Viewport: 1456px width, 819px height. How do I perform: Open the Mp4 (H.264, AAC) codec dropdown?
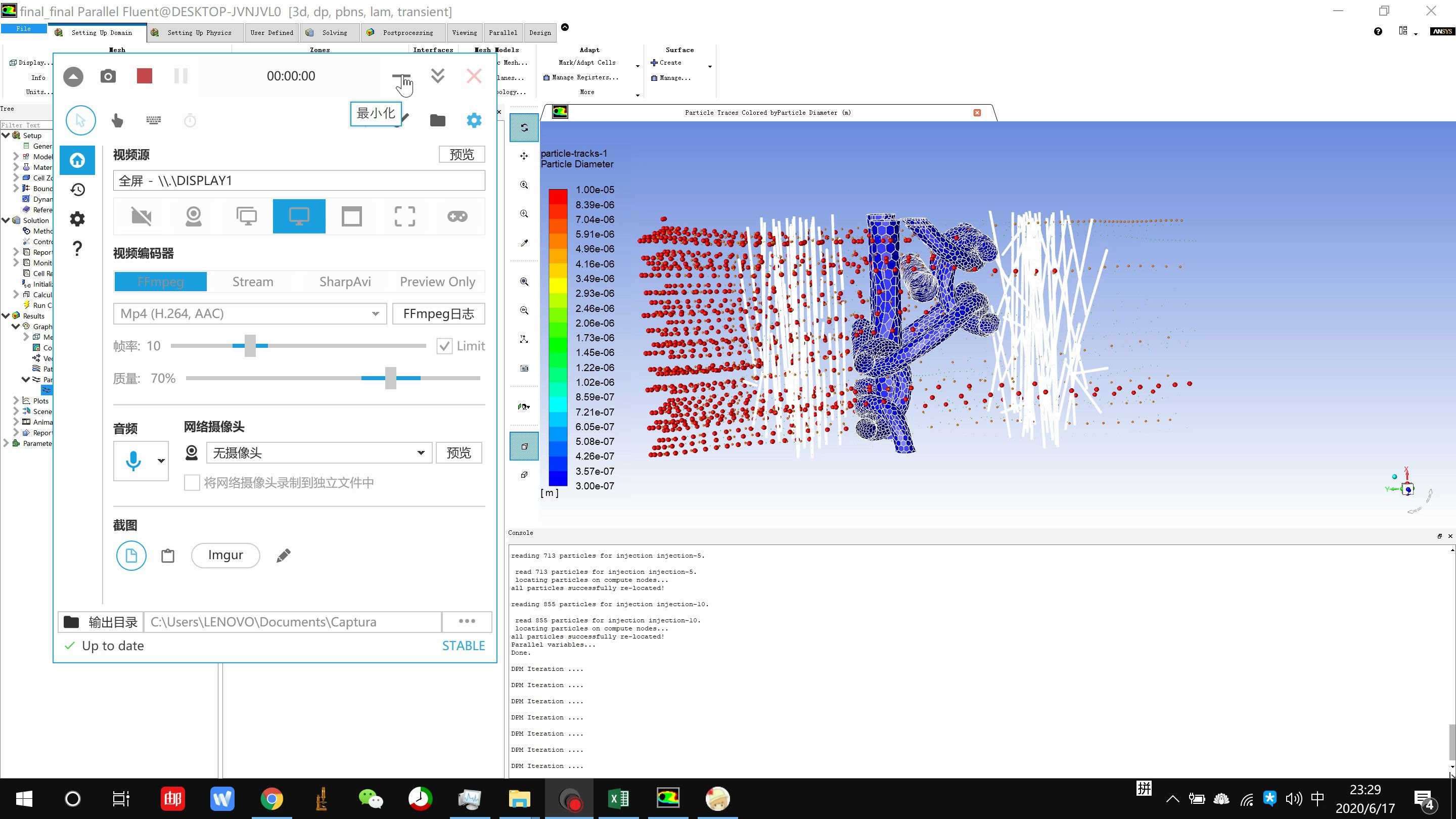250,313
